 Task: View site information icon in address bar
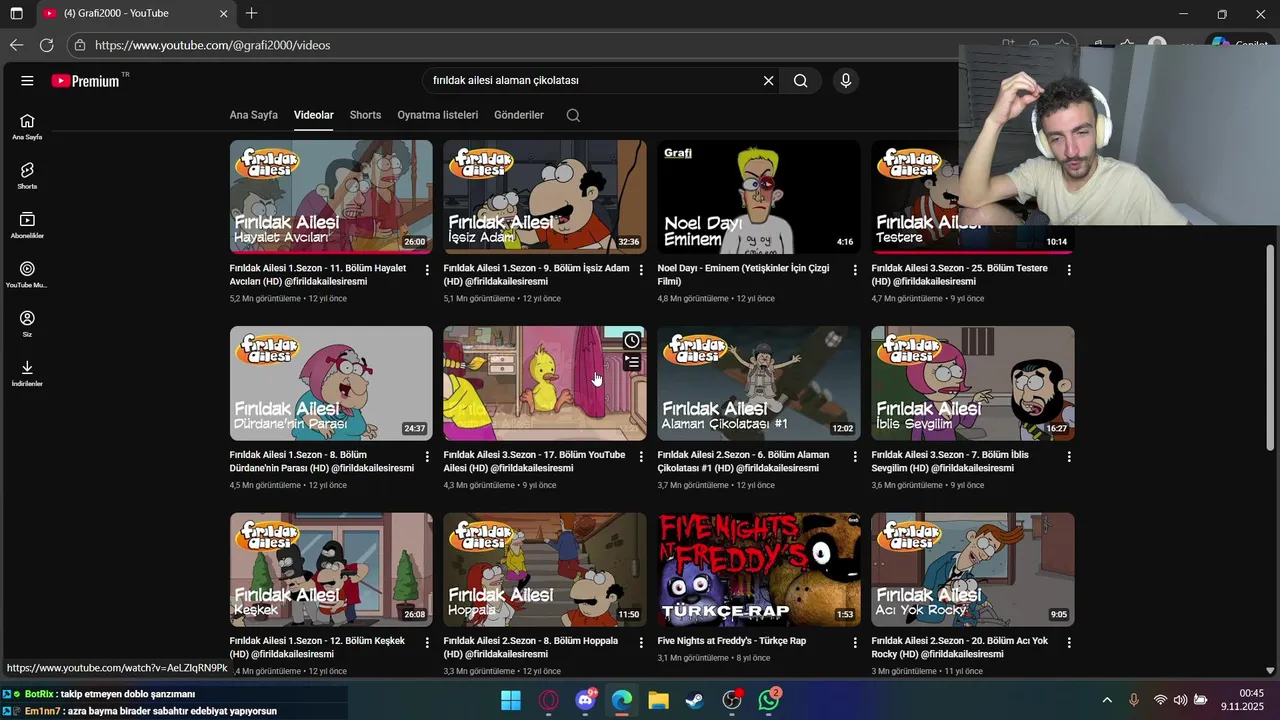tap(79, 45)
